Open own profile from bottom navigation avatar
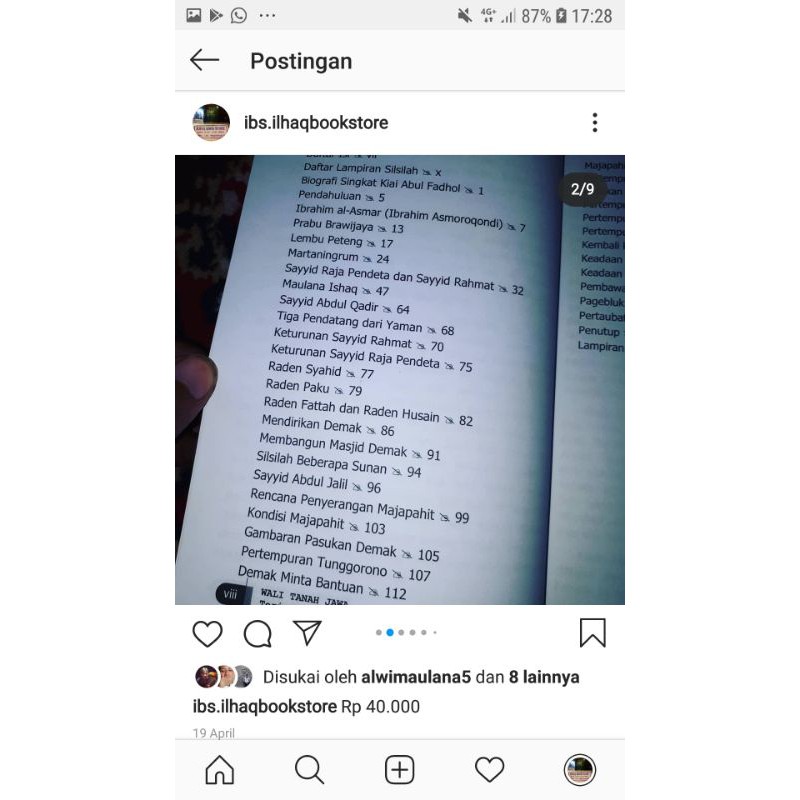800x800 pixels. [x=580, y=769]
